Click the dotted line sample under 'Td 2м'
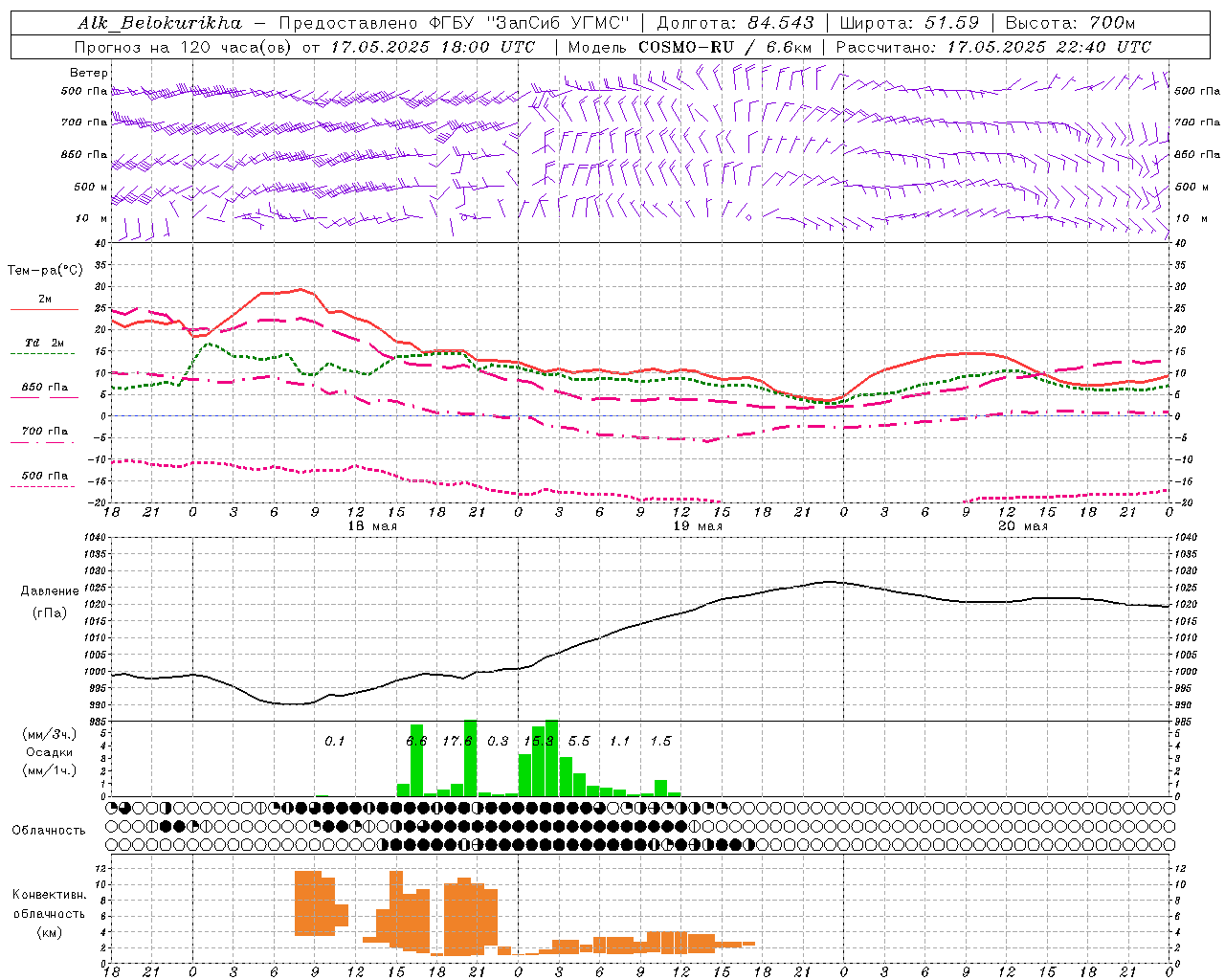Image resolution: width=1225 pixels, height=980 pixels. pos(42,354)
